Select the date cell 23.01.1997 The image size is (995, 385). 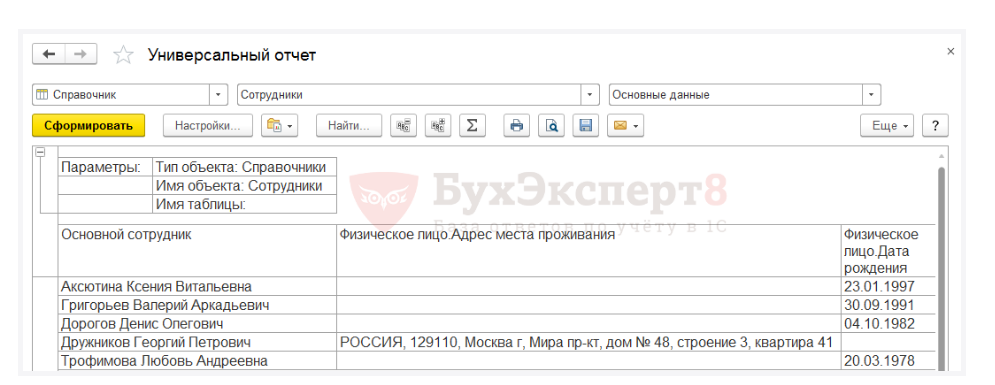coord(888,286)
